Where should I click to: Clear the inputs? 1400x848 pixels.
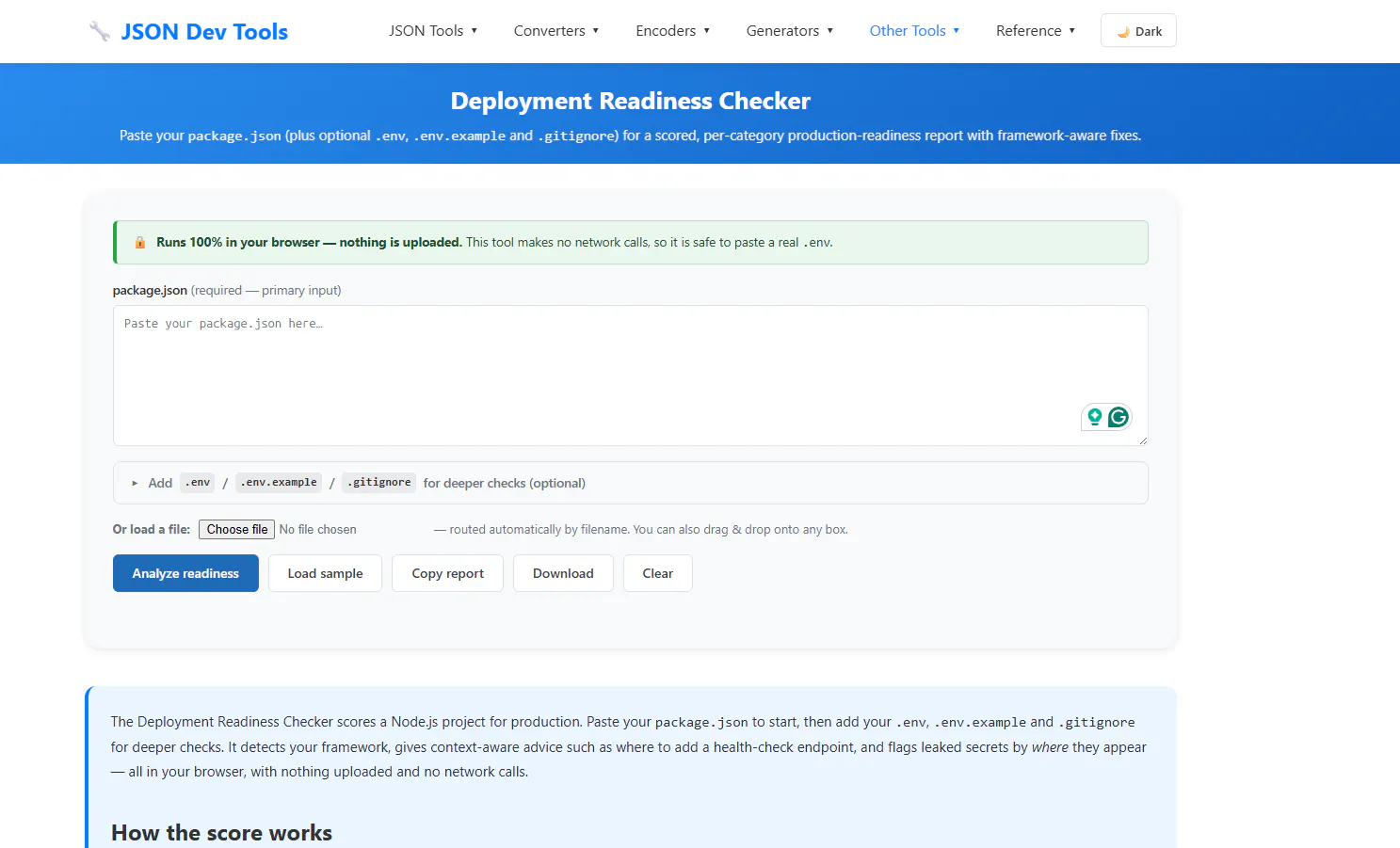click(658, 573)
